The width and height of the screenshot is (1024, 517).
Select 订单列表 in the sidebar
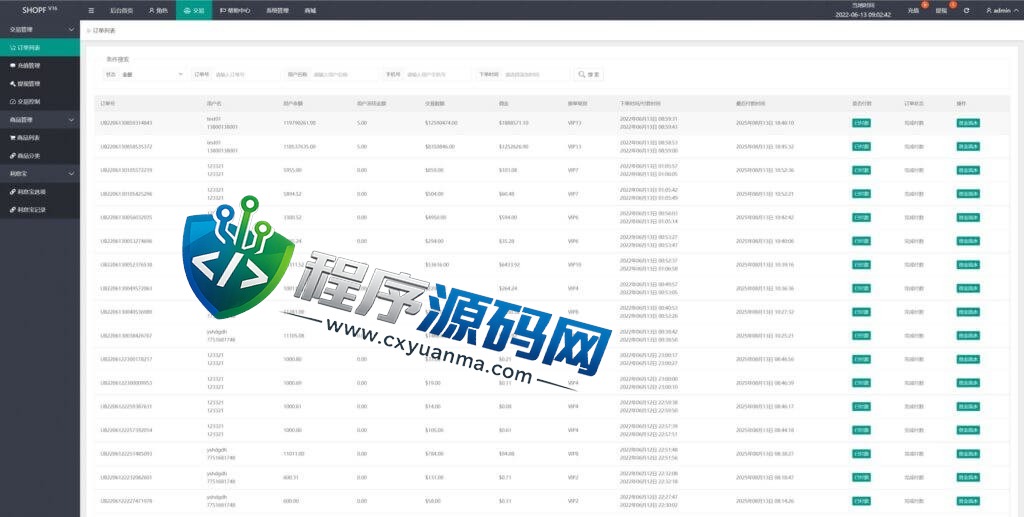pos(40,48)
